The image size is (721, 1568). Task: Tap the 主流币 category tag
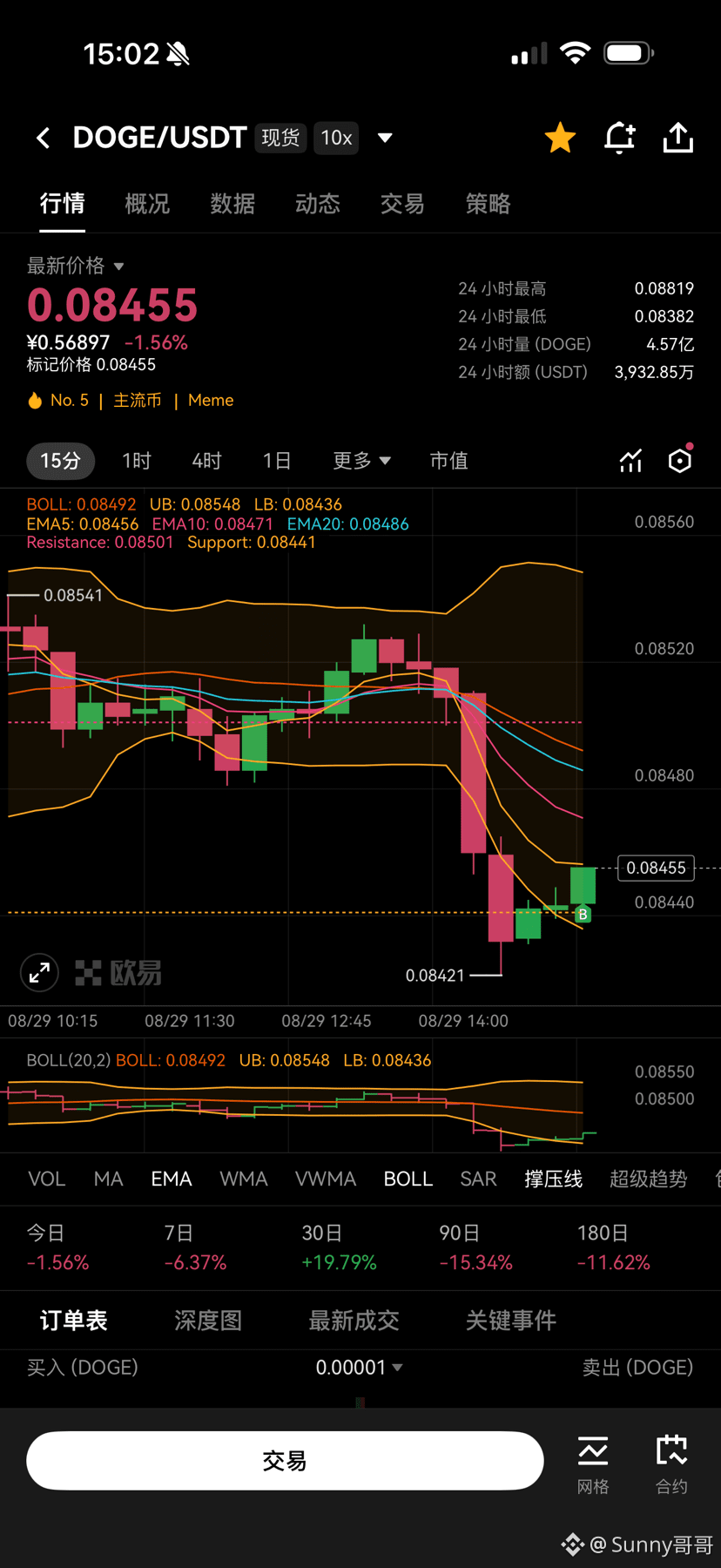click(138, 400)
